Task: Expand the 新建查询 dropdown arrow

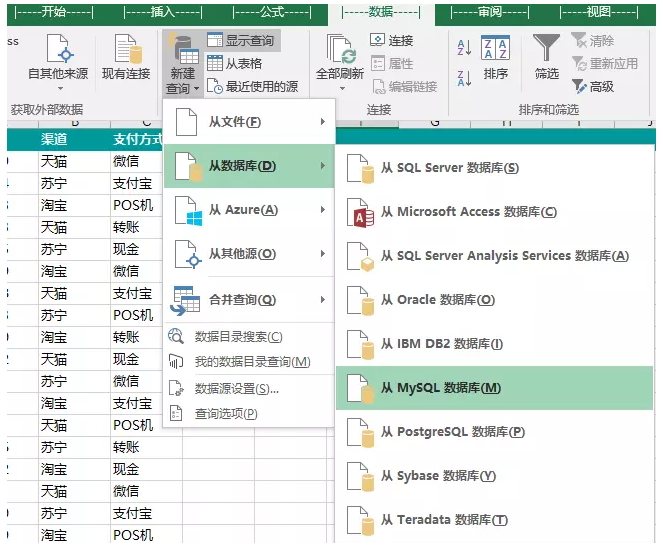Action: point(196,89)
